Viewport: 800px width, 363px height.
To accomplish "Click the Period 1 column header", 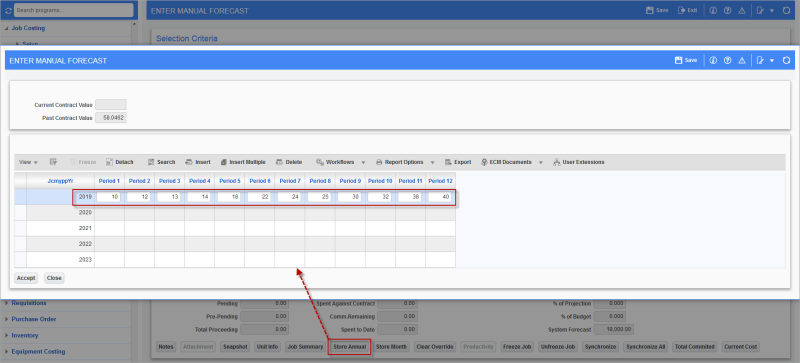I will [109, 181].
